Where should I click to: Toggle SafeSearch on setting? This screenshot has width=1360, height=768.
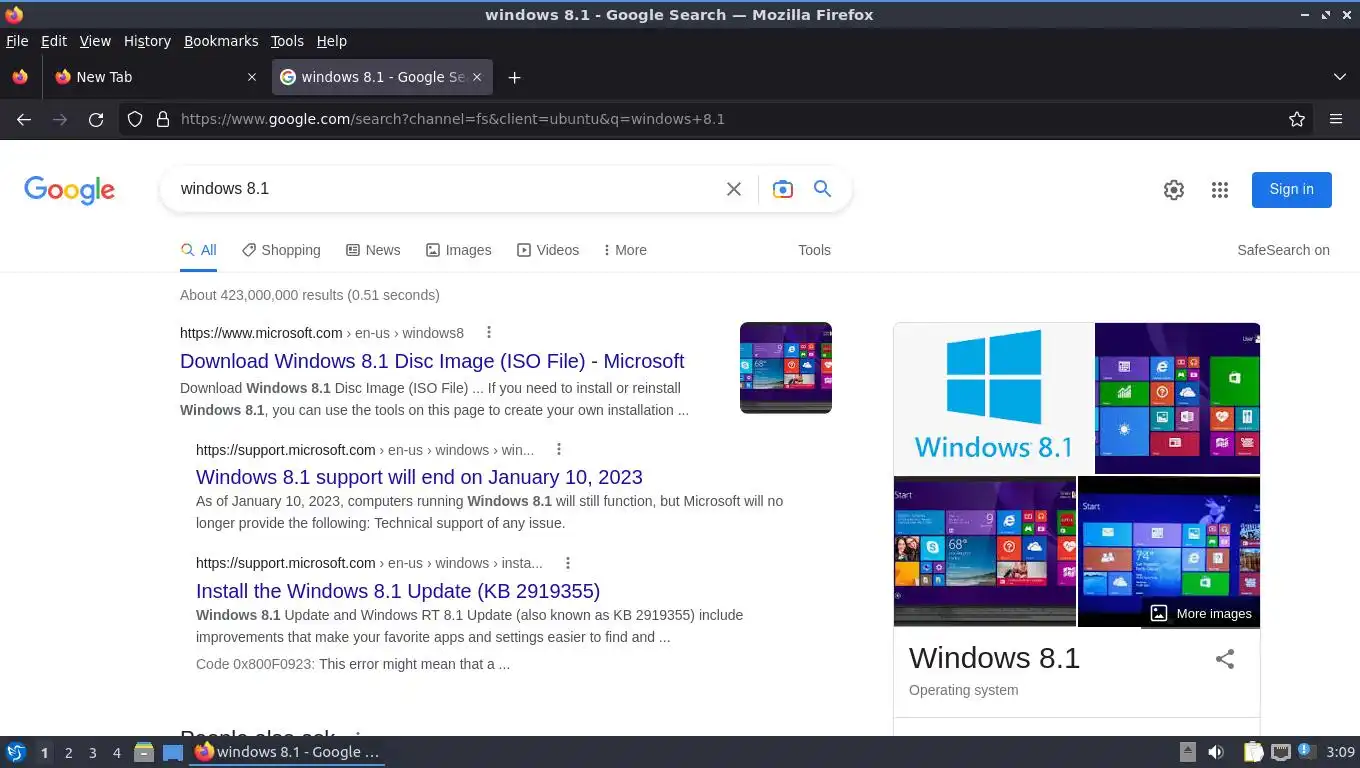click(x=1283, y=250)
